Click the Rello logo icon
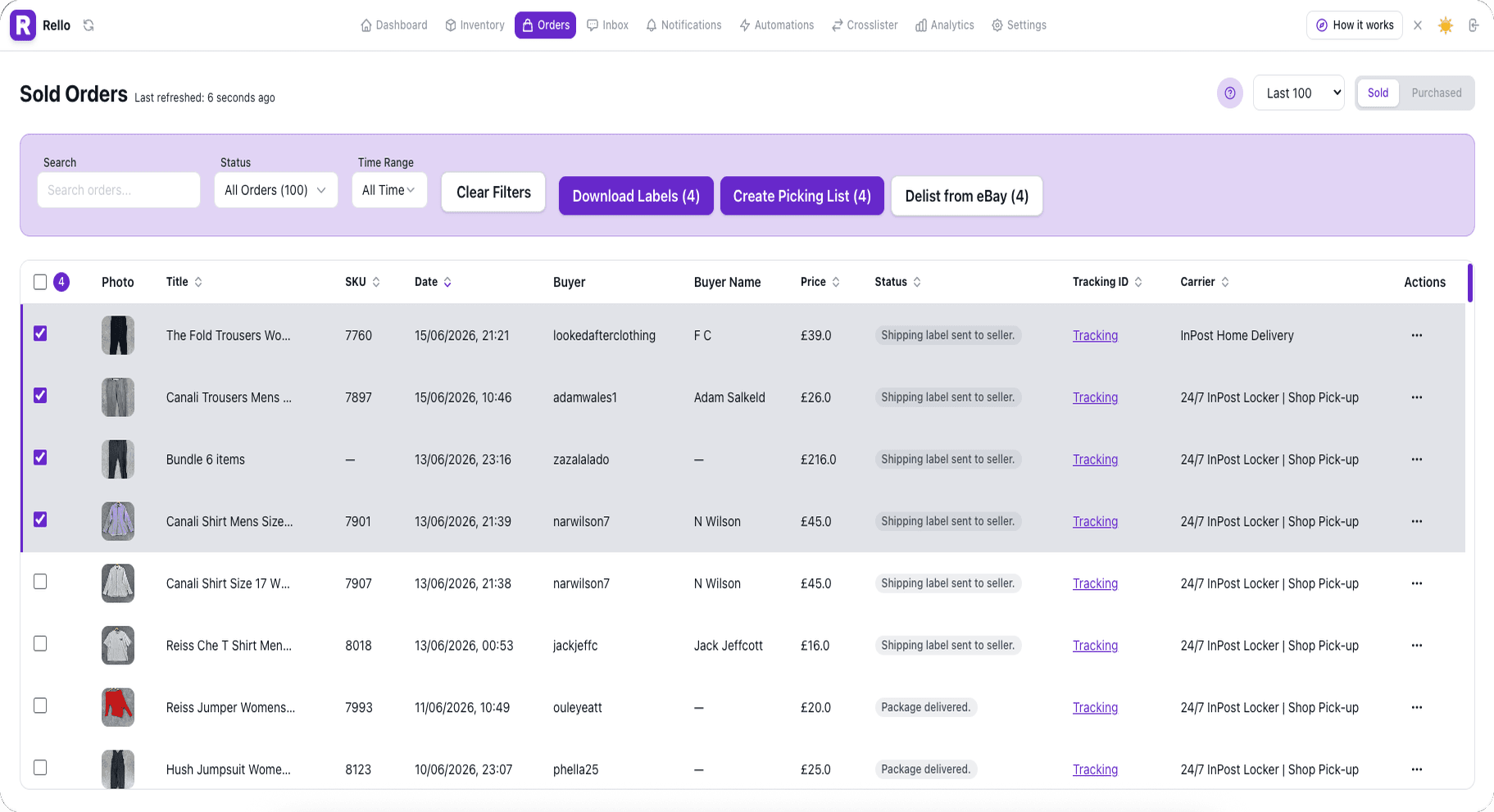 point(23,25)
